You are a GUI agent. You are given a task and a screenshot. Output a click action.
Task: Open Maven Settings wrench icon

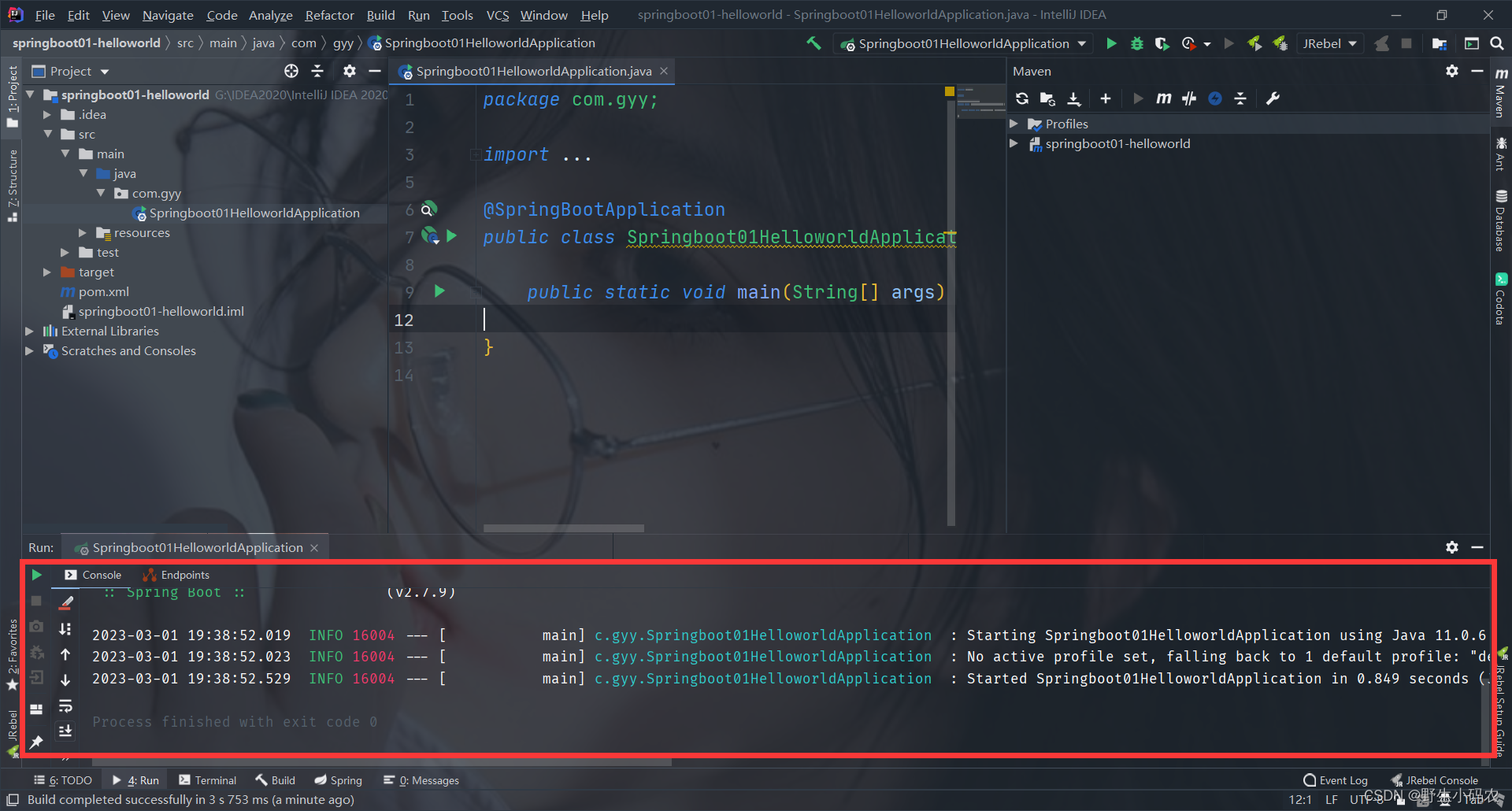[x=1273, y=98]
